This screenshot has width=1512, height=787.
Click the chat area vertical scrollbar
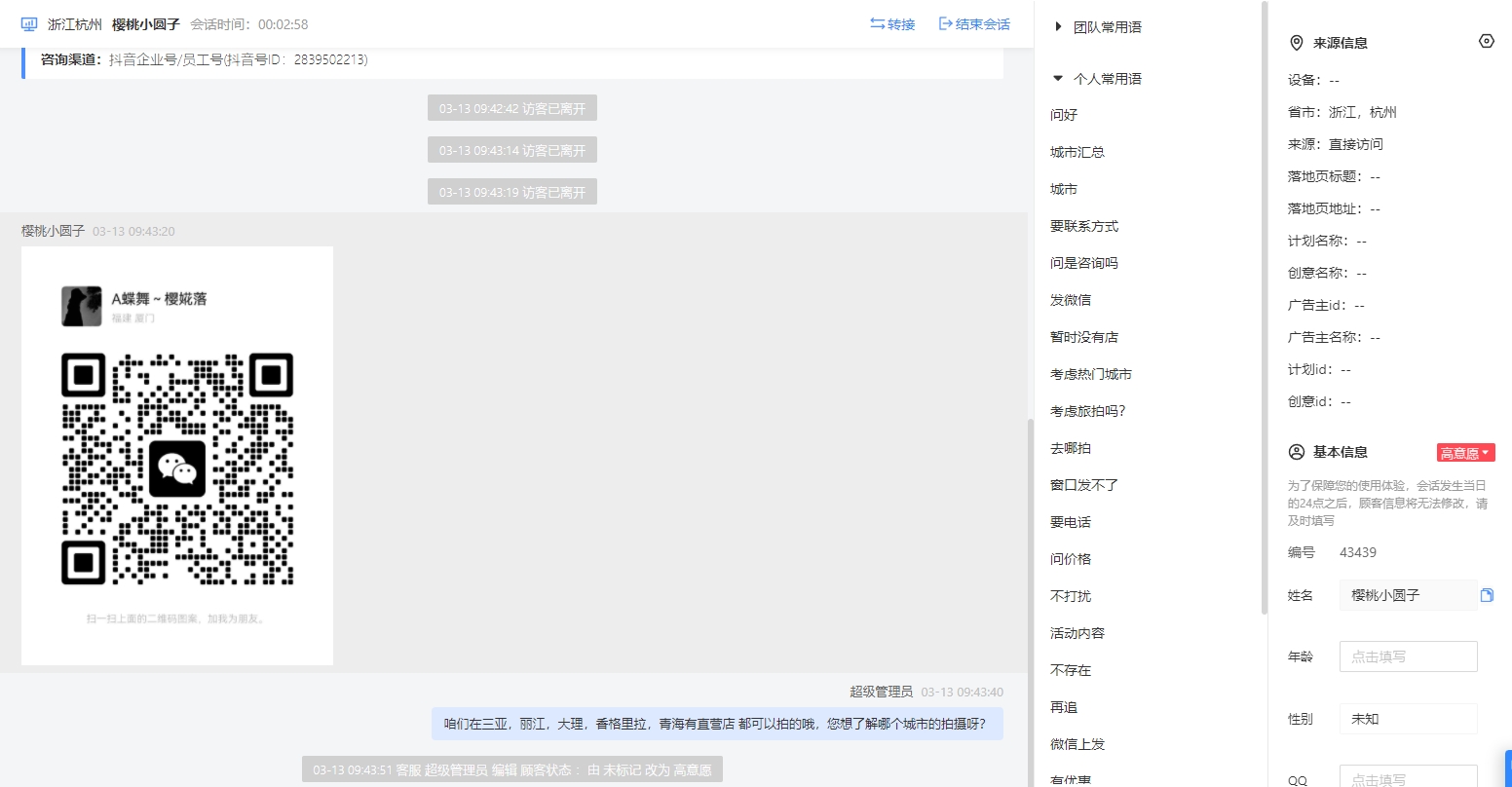coord(1031,602)
